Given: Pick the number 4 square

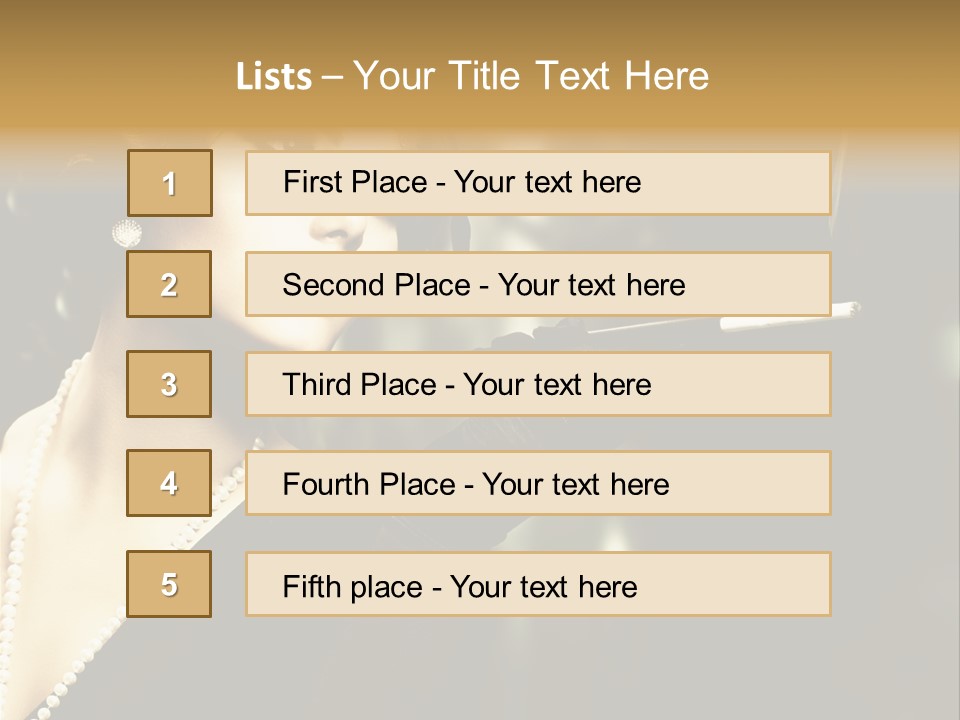Looking at the screenshot, I should point(169,483).
